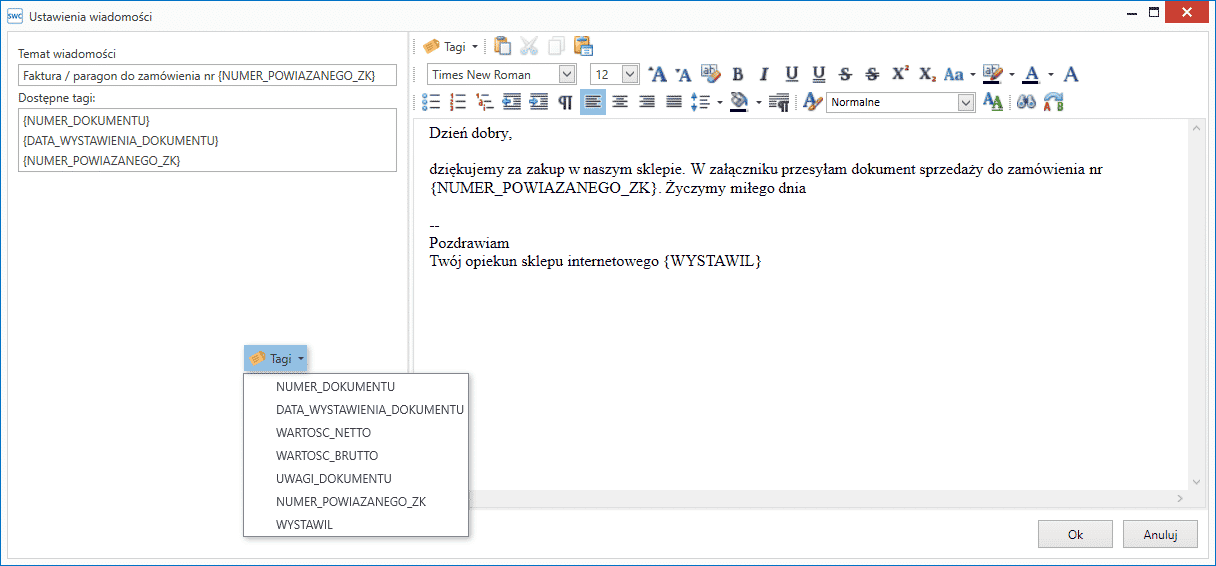The width and height of the screenshot is (1216, 566).
Task: Click the Cut scissors icon
Action: point(530,46)
